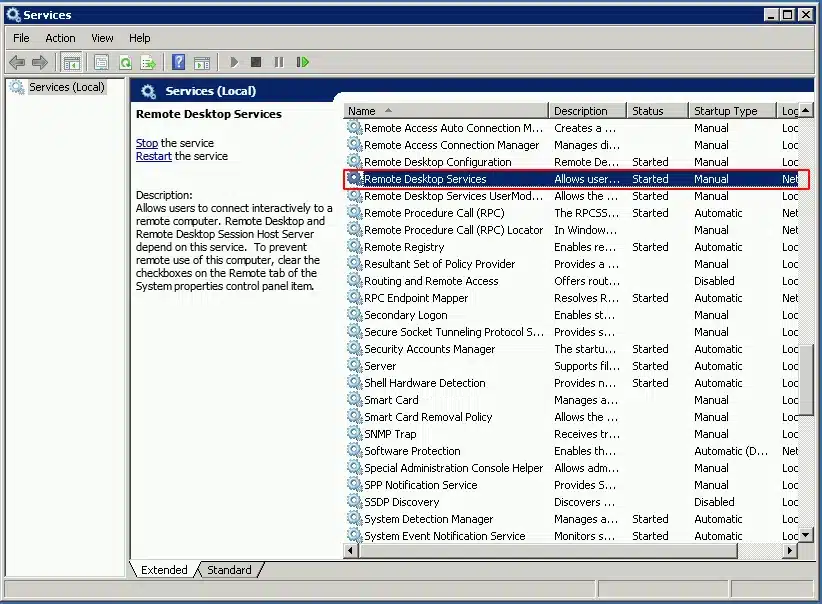Sort by the Startup Type column header
The image size is (822, 604).
[732, 111]
